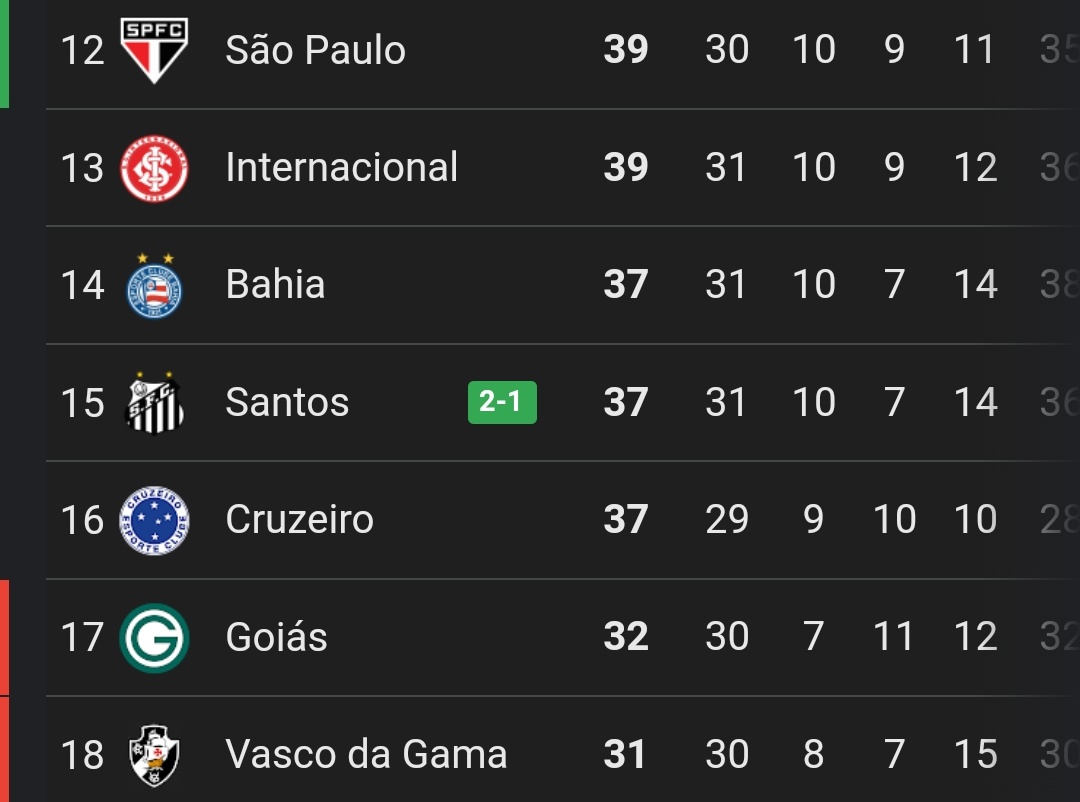Click Vasco da Gama's 31 points value
The width and height of the screenshot is (1080, 802).
coord(625,755)
